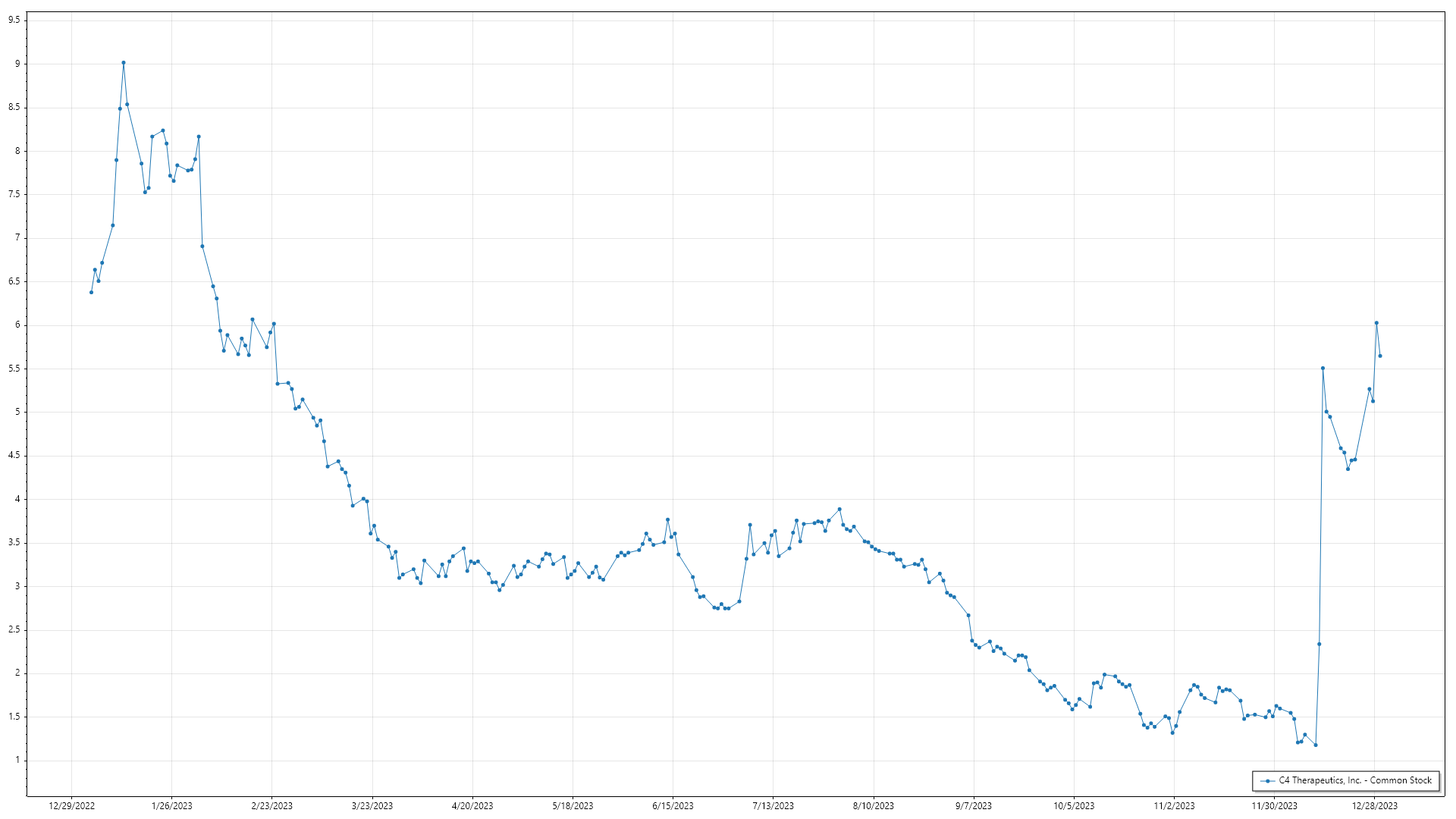Viewport: 1456px width, 819px height.
Task: Click the 5/18/2023 x-axis date label
Action: click(x=573, y=806)
